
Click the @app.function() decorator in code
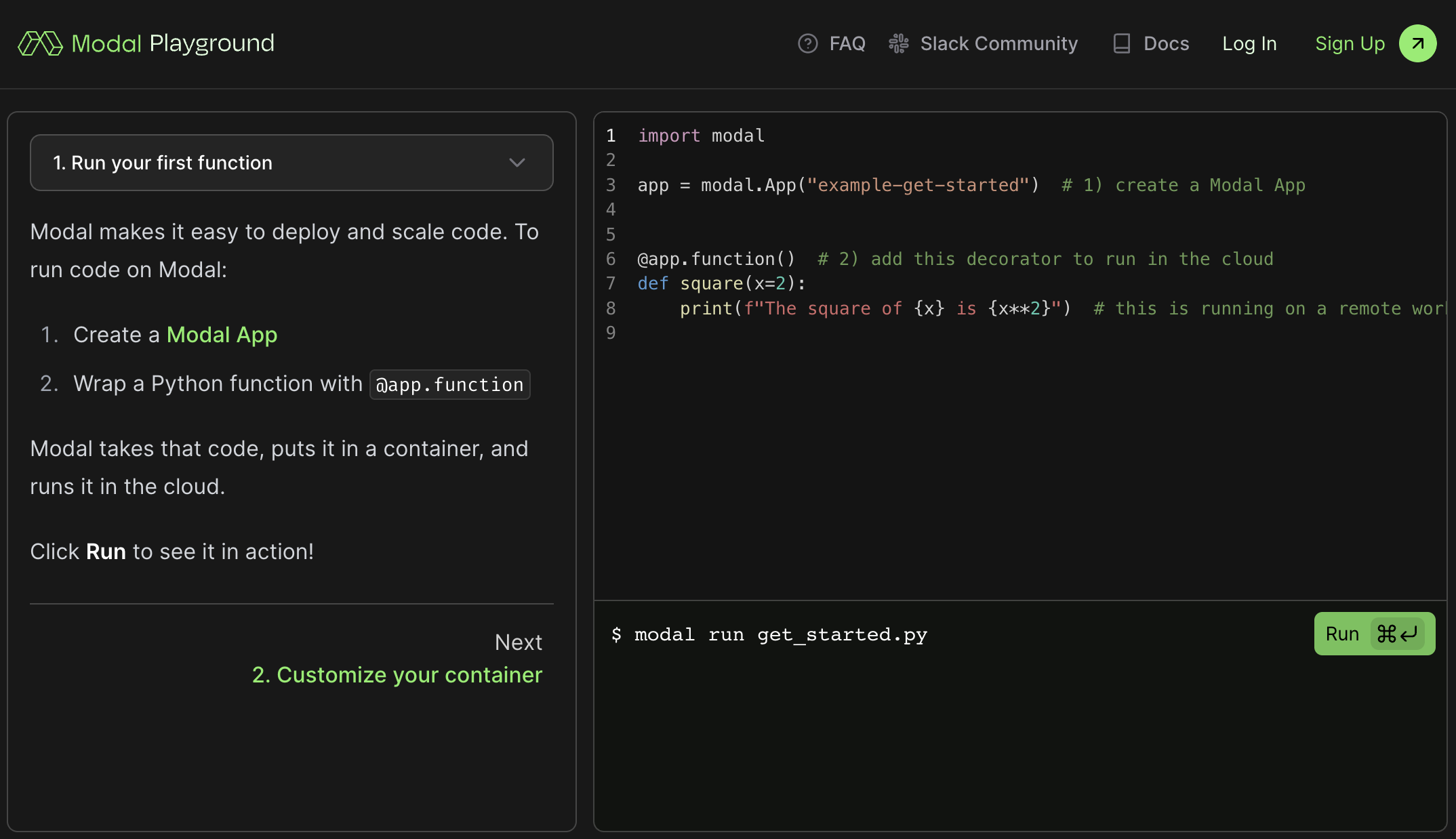coord(716,259)
